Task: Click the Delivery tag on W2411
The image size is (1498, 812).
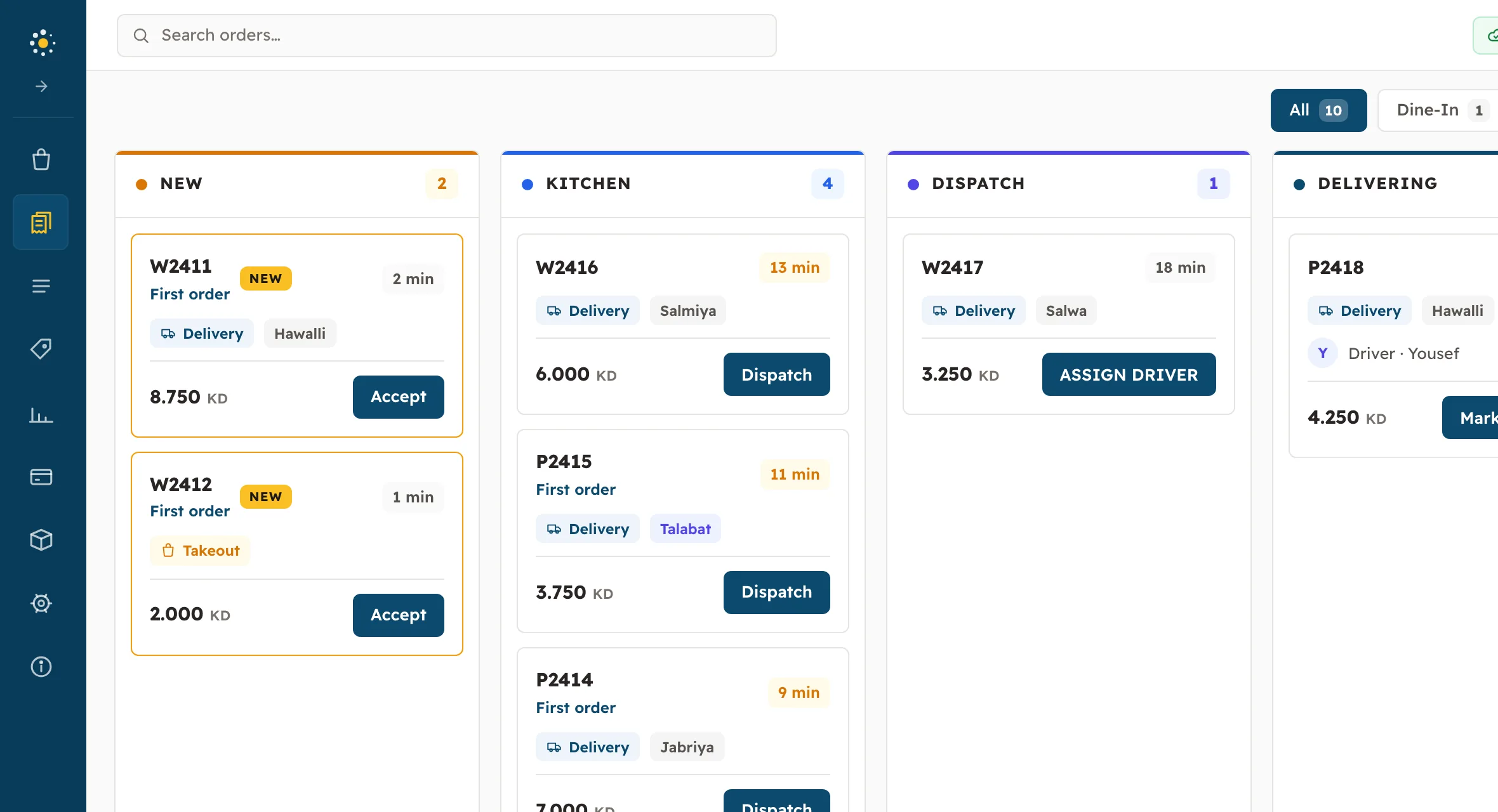Action: tap(202, 334)
